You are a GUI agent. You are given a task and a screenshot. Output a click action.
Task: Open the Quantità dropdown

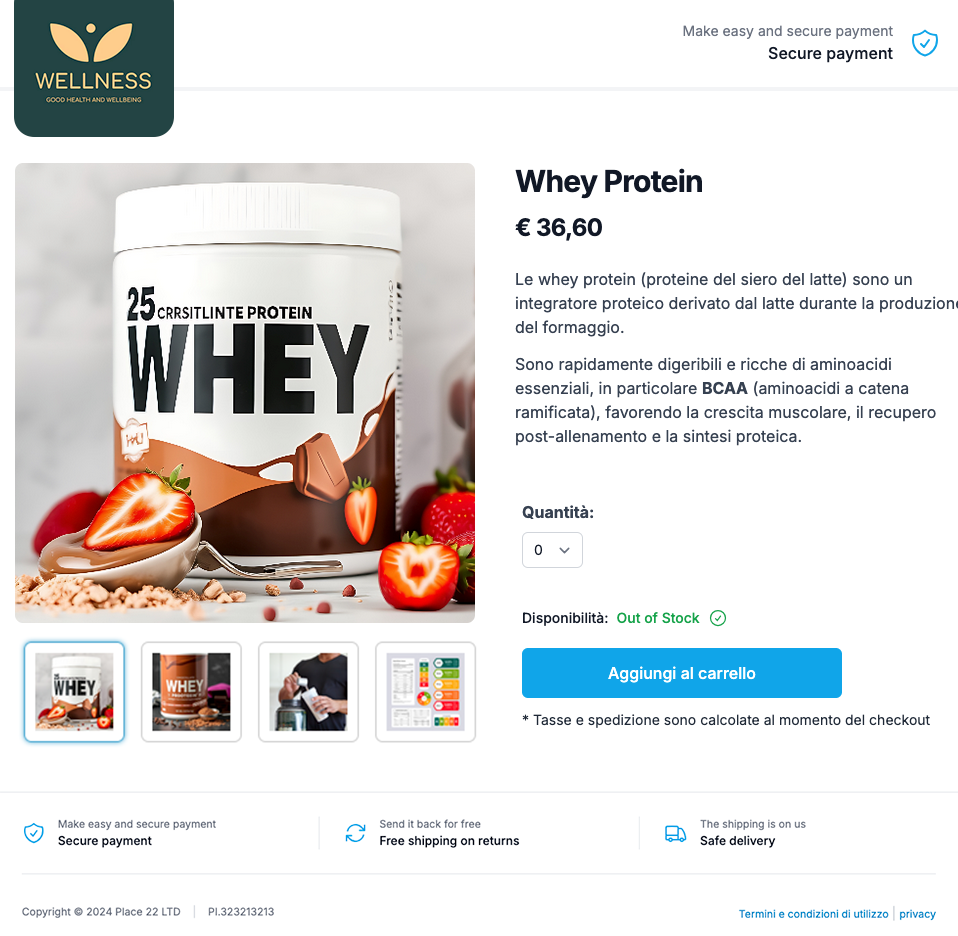coord(552,550)
